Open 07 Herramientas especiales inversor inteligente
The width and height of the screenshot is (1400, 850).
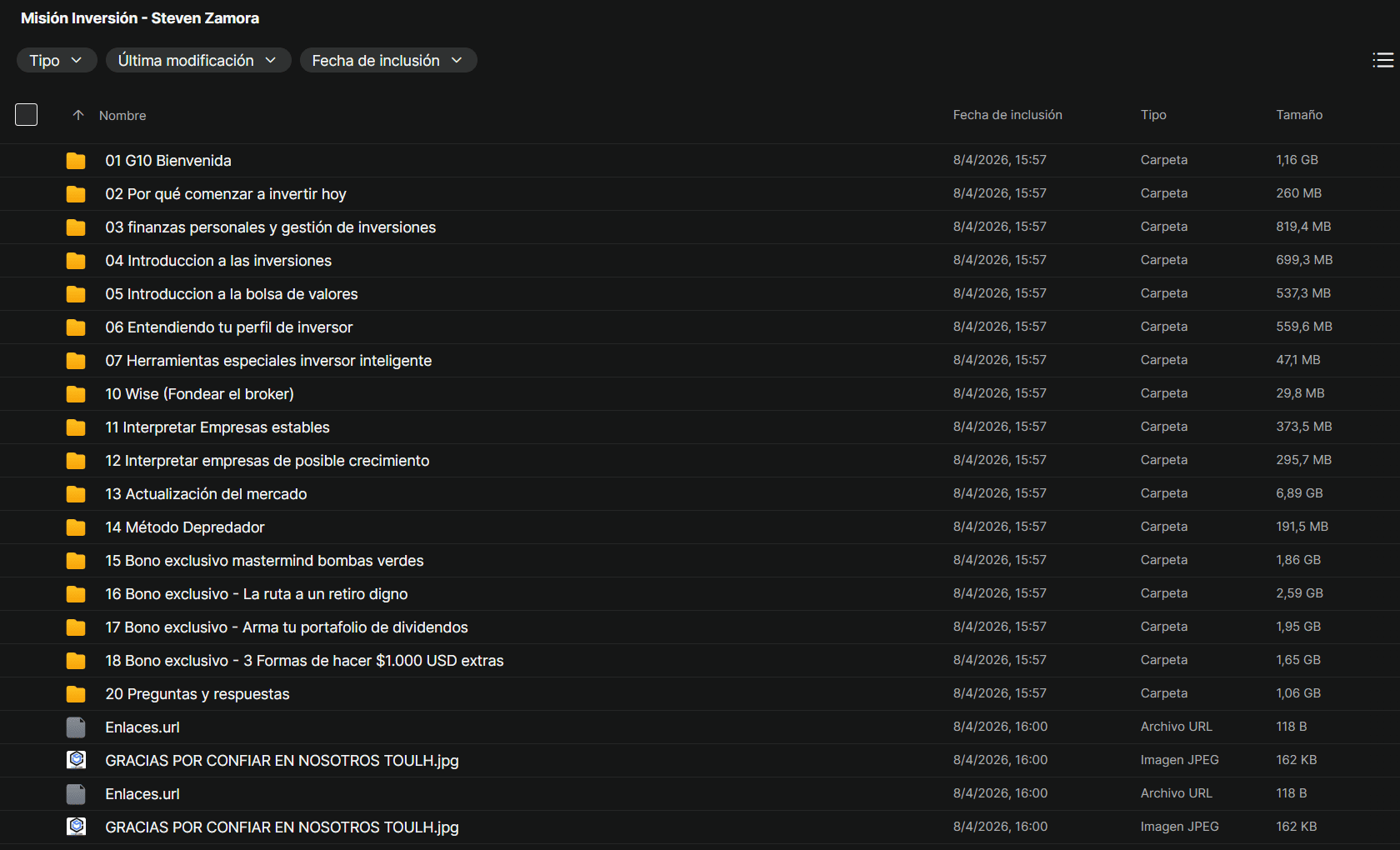pos(268,361)
